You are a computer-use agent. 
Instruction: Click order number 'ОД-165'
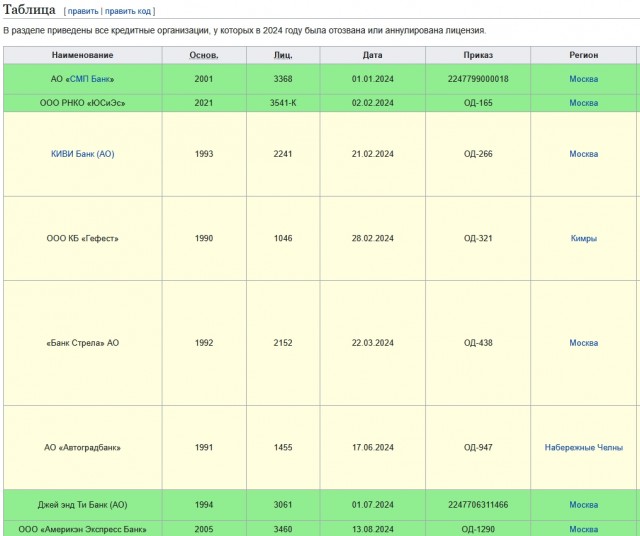pos(478,103)
